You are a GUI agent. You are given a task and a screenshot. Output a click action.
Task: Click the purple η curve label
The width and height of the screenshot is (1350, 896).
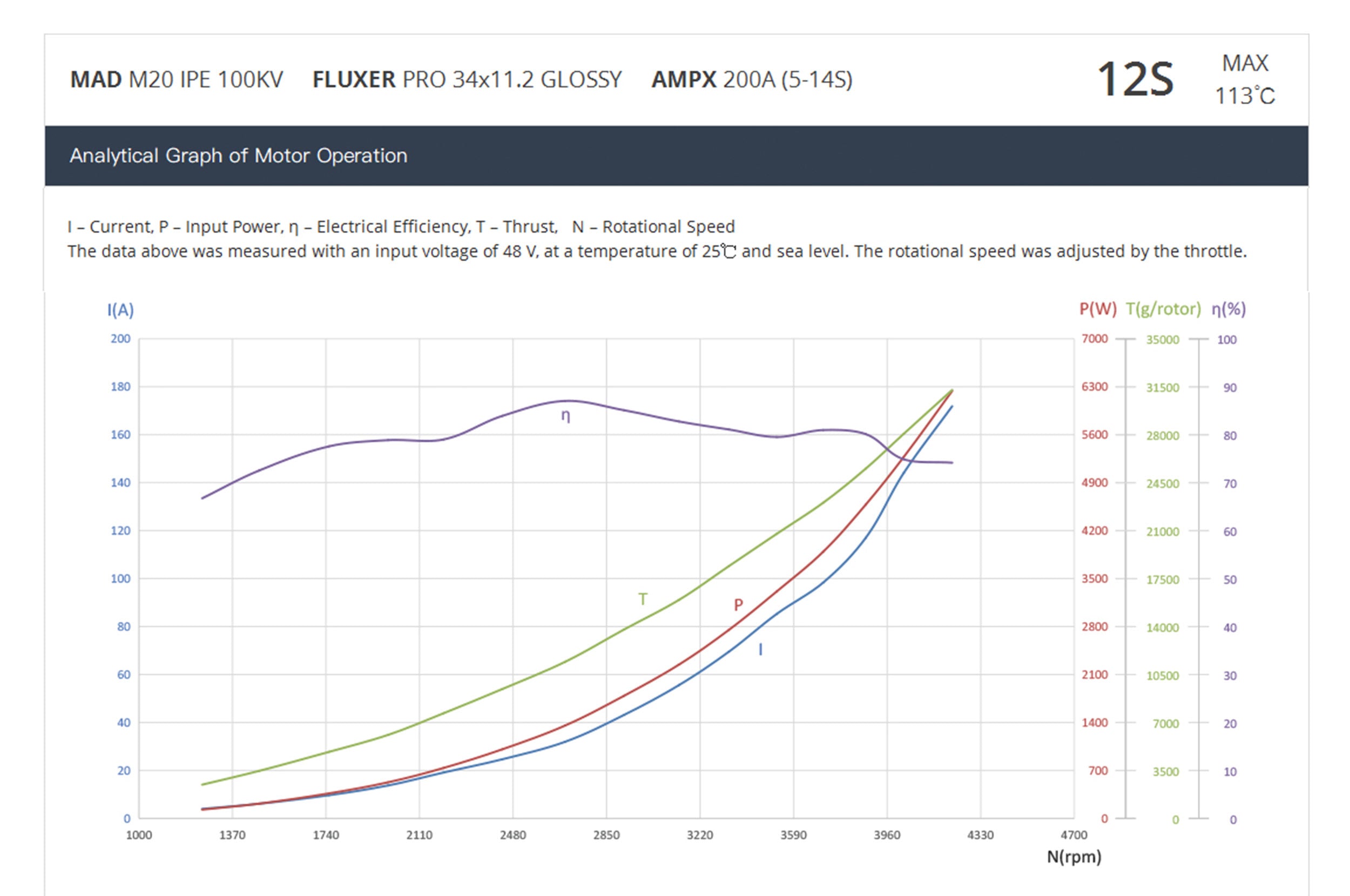point(565,415)
